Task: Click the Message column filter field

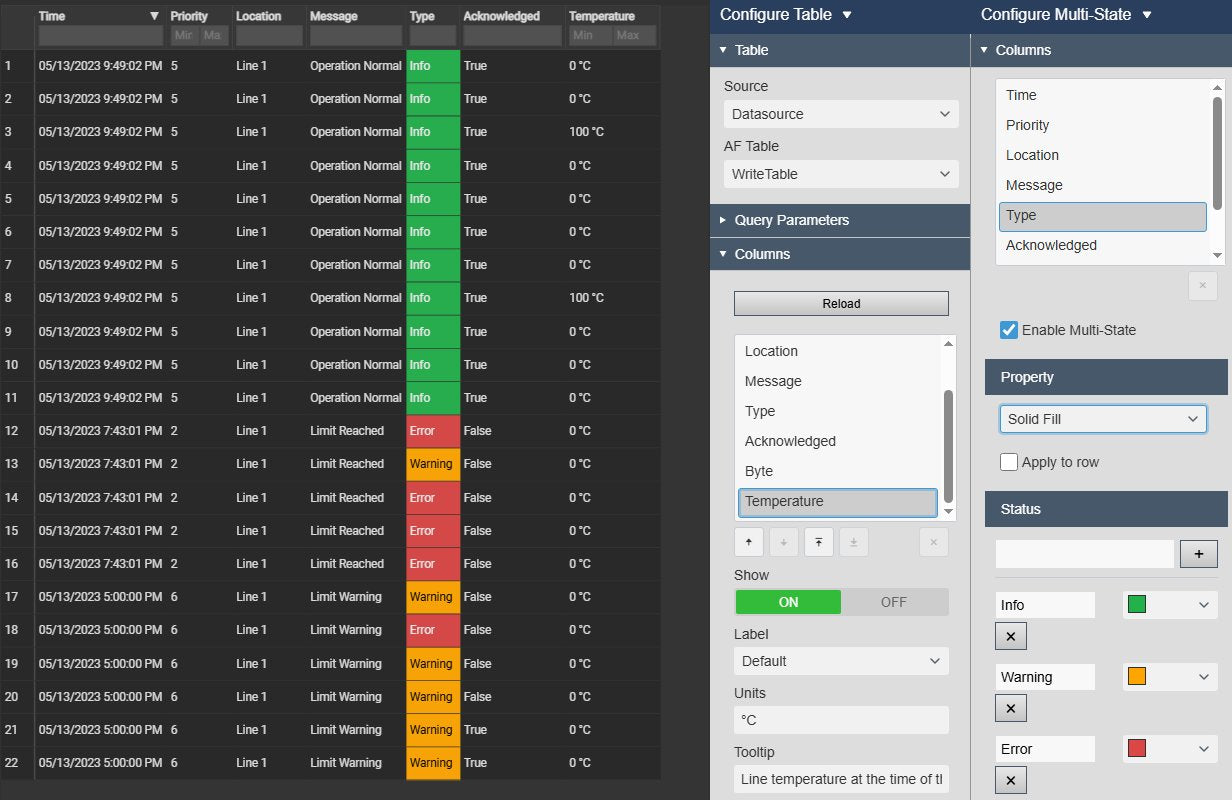Action: click(x=356, y=36)
